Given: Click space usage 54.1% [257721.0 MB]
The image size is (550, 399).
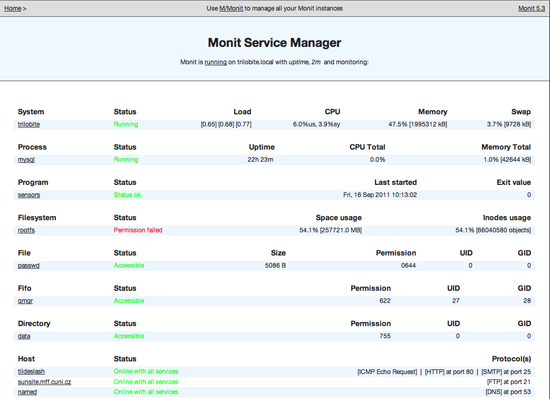Looking at the screenshot, I should coord(330,230).
